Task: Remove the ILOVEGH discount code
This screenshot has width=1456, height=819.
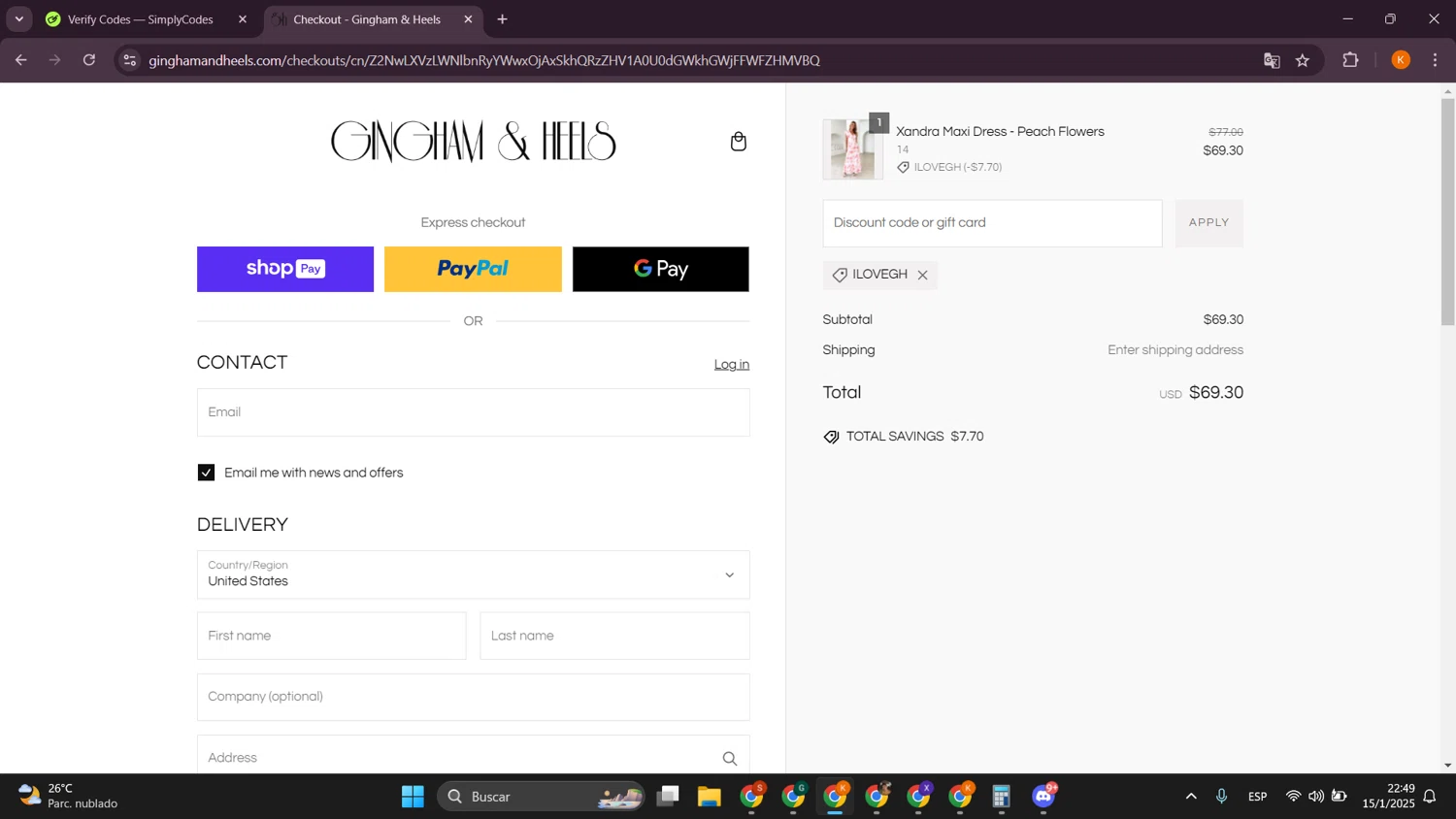Action: click(922, 276)
